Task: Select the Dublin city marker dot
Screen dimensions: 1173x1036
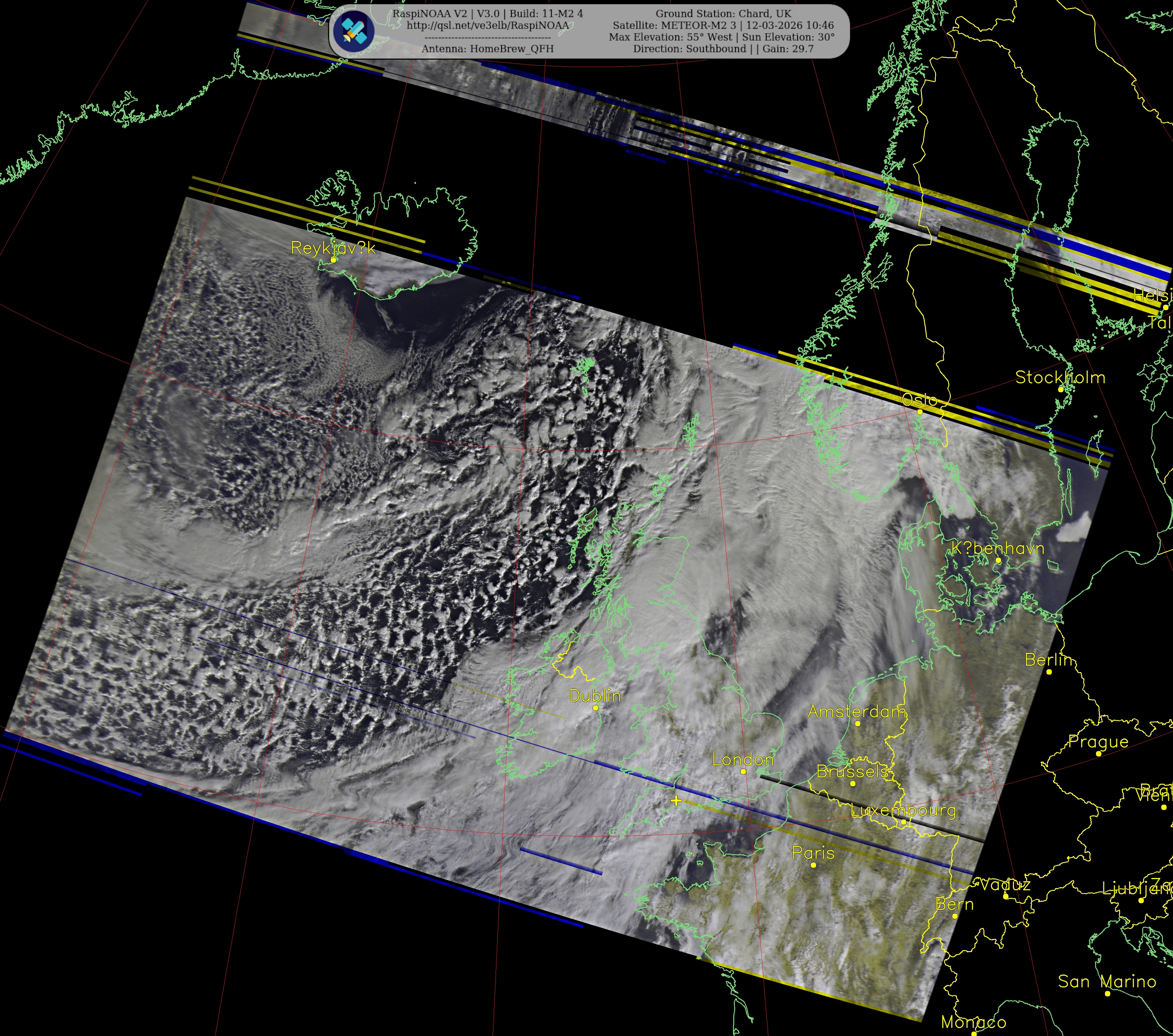Action: tap(596, 708)
